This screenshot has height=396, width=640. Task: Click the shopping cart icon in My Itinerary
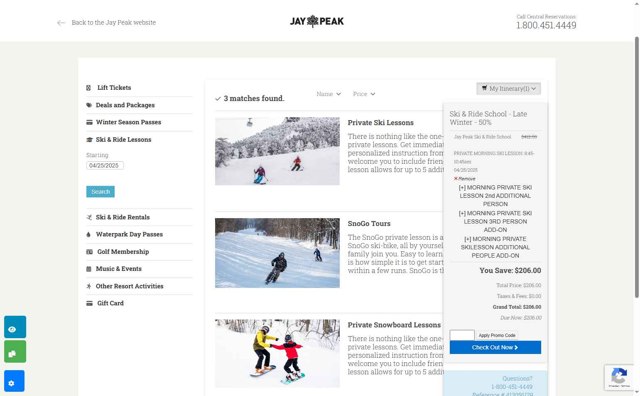pyautogui.click(x=484, y=88)
